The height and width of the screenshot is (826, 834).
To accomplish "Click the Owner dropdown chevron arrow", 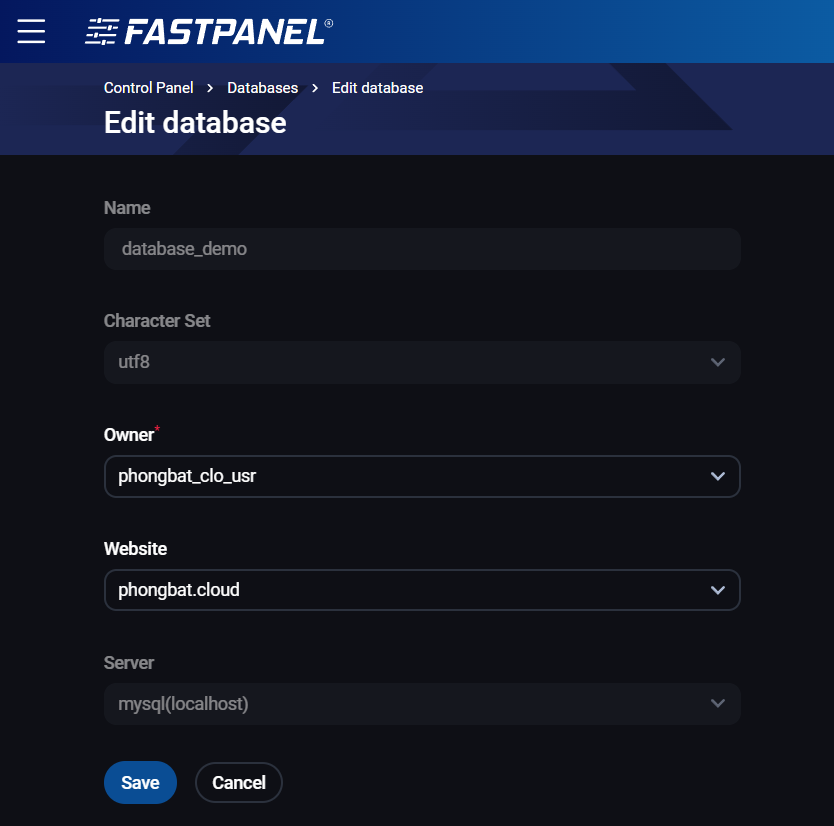I will tap(717, 477).
